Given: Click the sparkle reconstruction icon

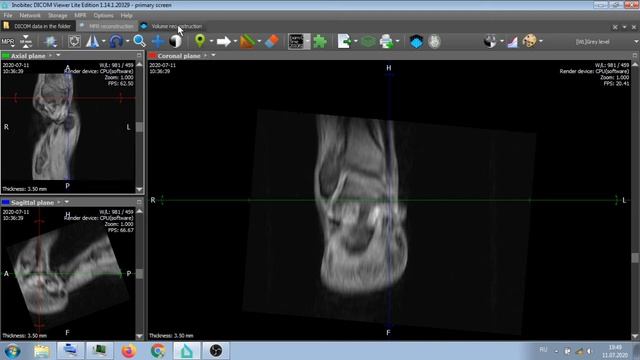Looking at the screenshot, I should tap(51, 42).
